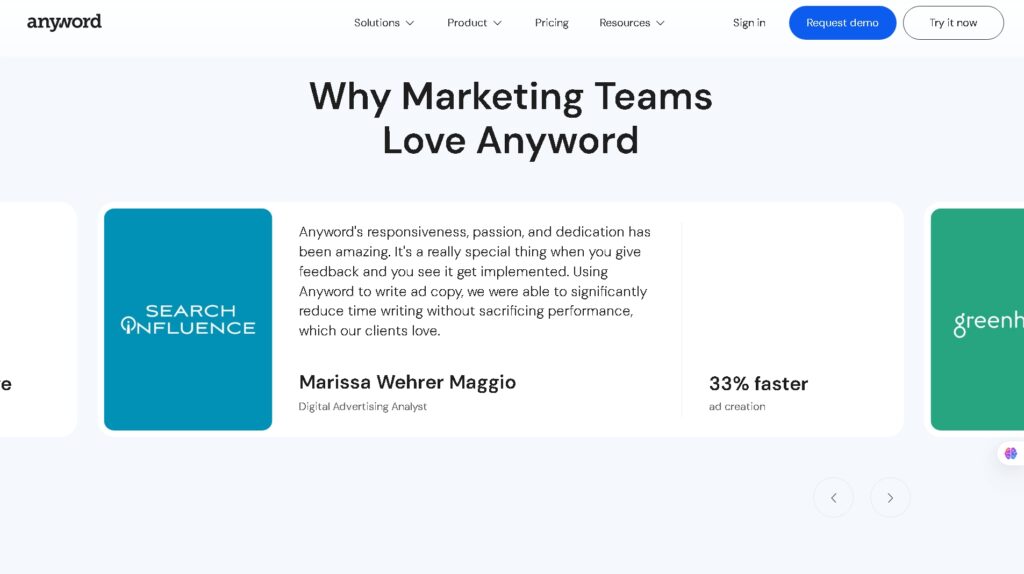
Task: Click the ad creation label
Action: 737,406
